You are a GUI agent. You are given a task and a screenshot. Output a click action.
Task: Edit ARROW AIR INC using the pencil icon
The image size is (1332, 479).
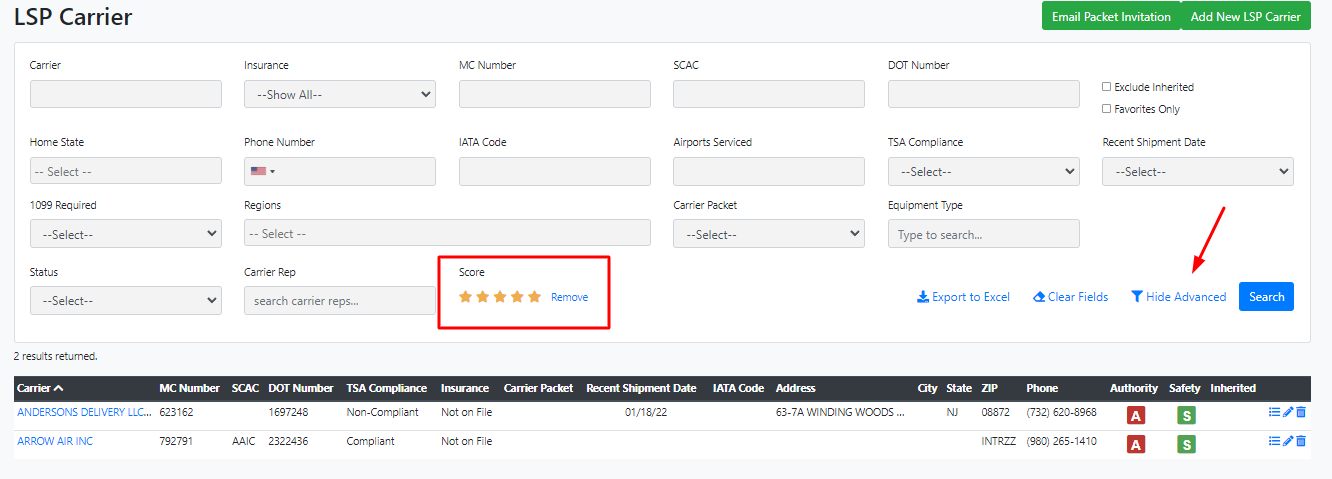(x=1288, y=441)
